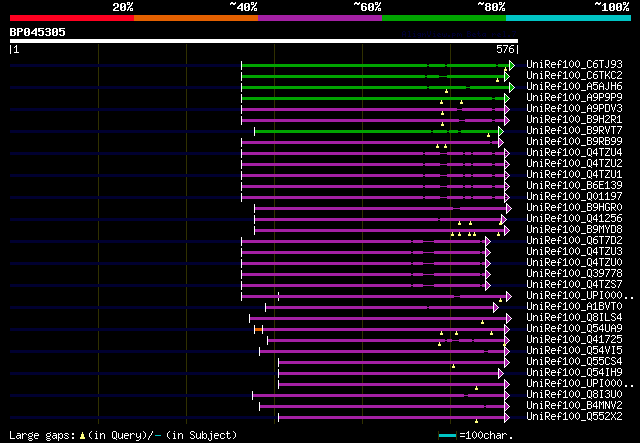The width and height of the screenshot is (640, 443).
Task: Click the orange segment on the Q54UA9 alignment
Action: (x=258, y=329)
